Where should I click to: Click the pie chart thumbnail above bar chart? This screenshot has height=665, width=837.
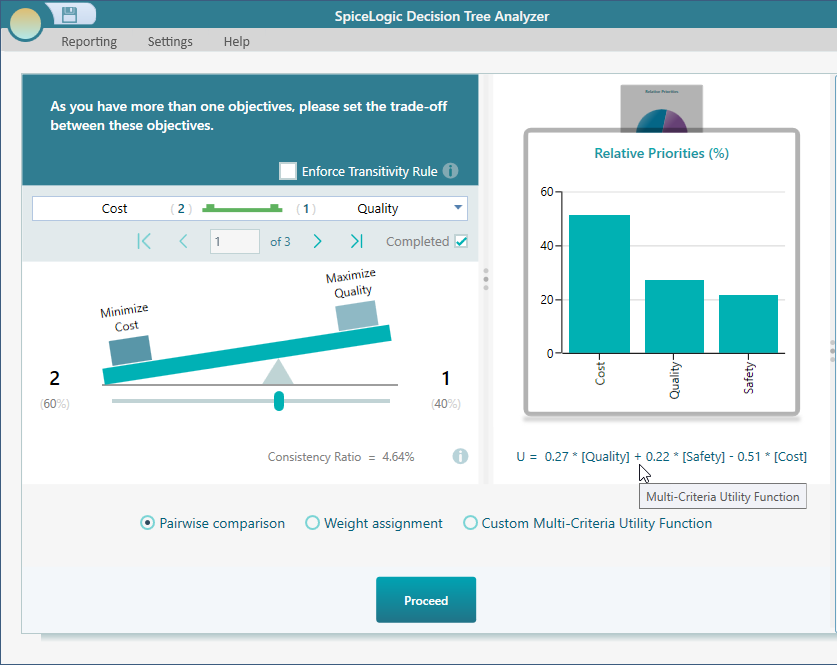[661, 107]
